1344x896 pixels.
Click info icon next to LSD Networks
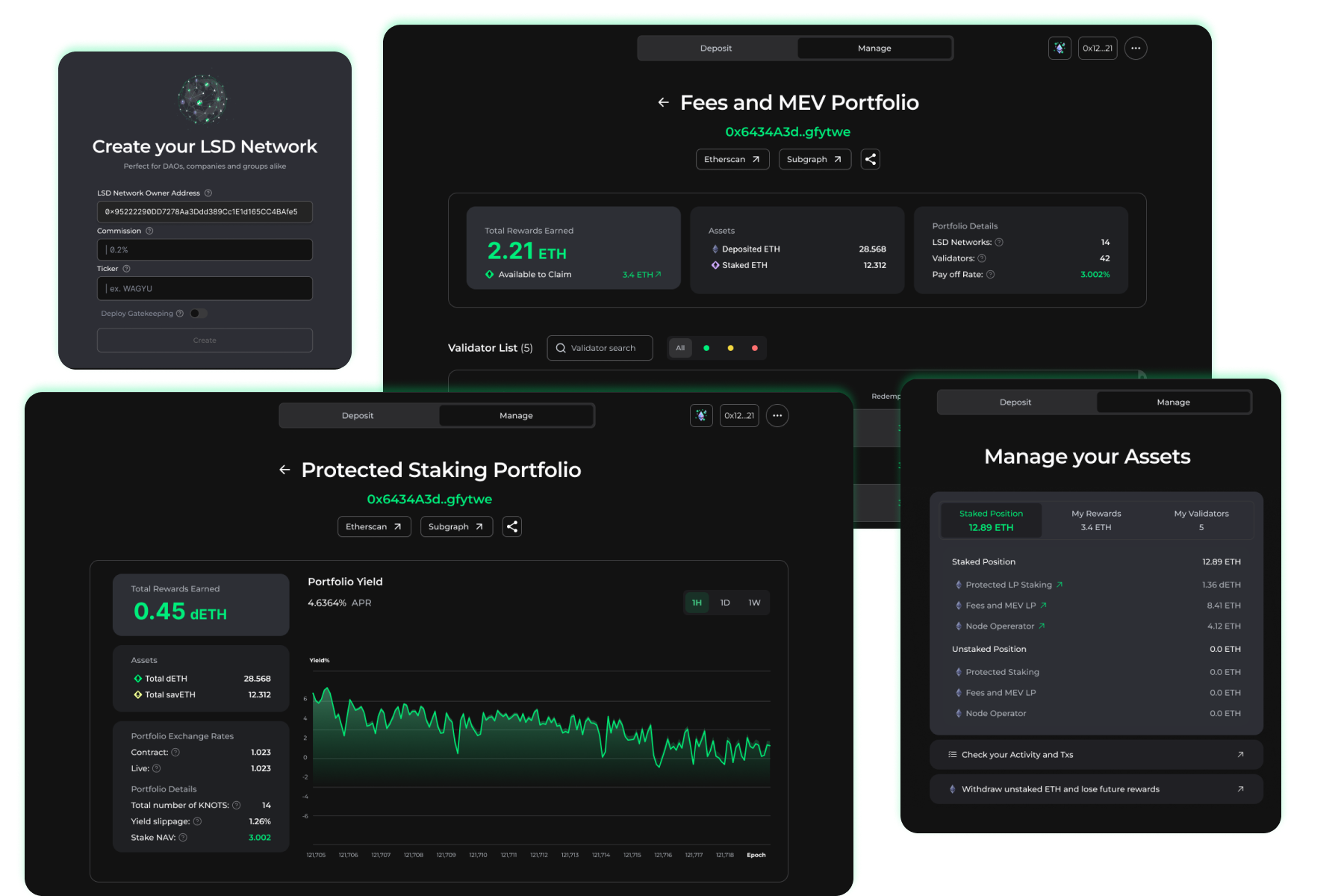tap(999, 242)
